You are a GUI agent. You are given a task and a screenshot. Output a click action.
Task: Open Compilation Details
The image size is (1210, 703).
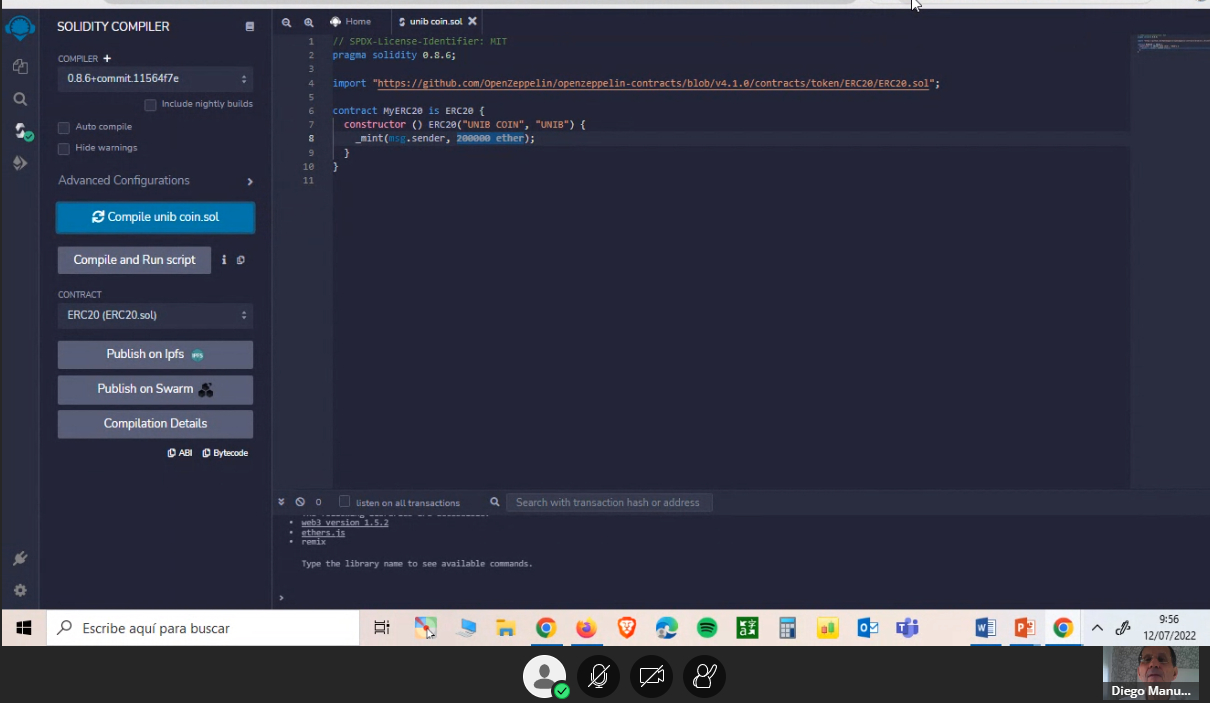pos(155,424)
